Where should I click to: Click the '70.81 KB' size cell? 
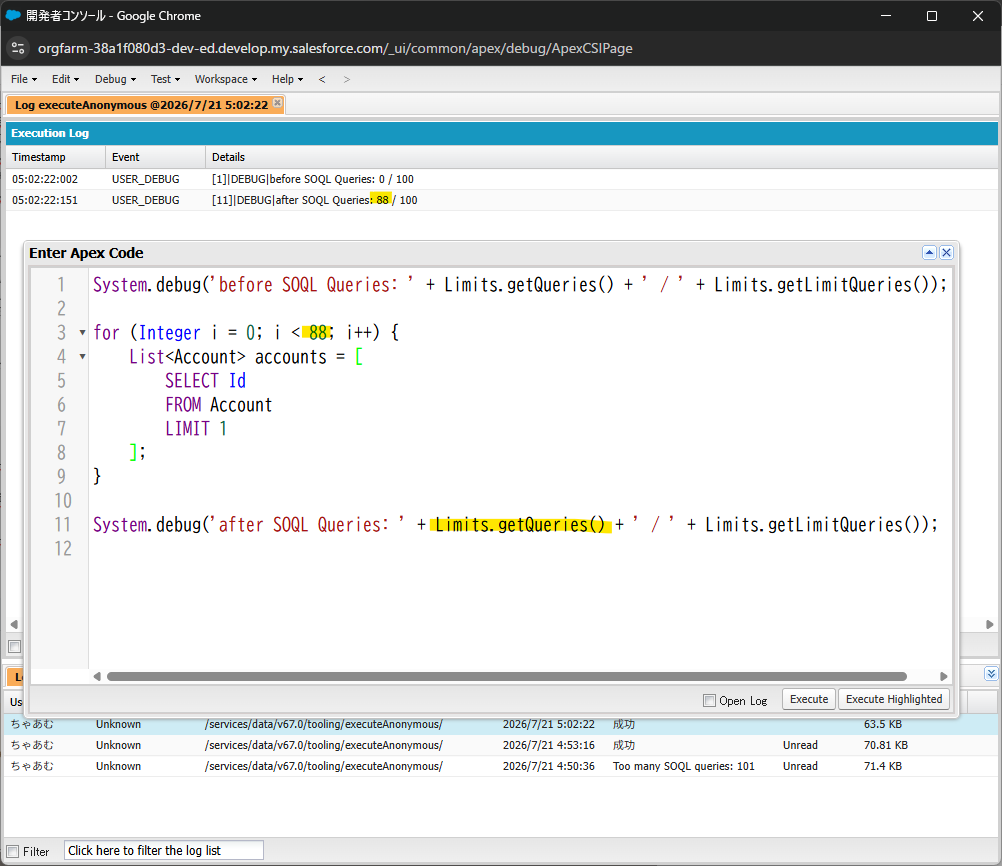pyautogui.click(x=886, y=745)
